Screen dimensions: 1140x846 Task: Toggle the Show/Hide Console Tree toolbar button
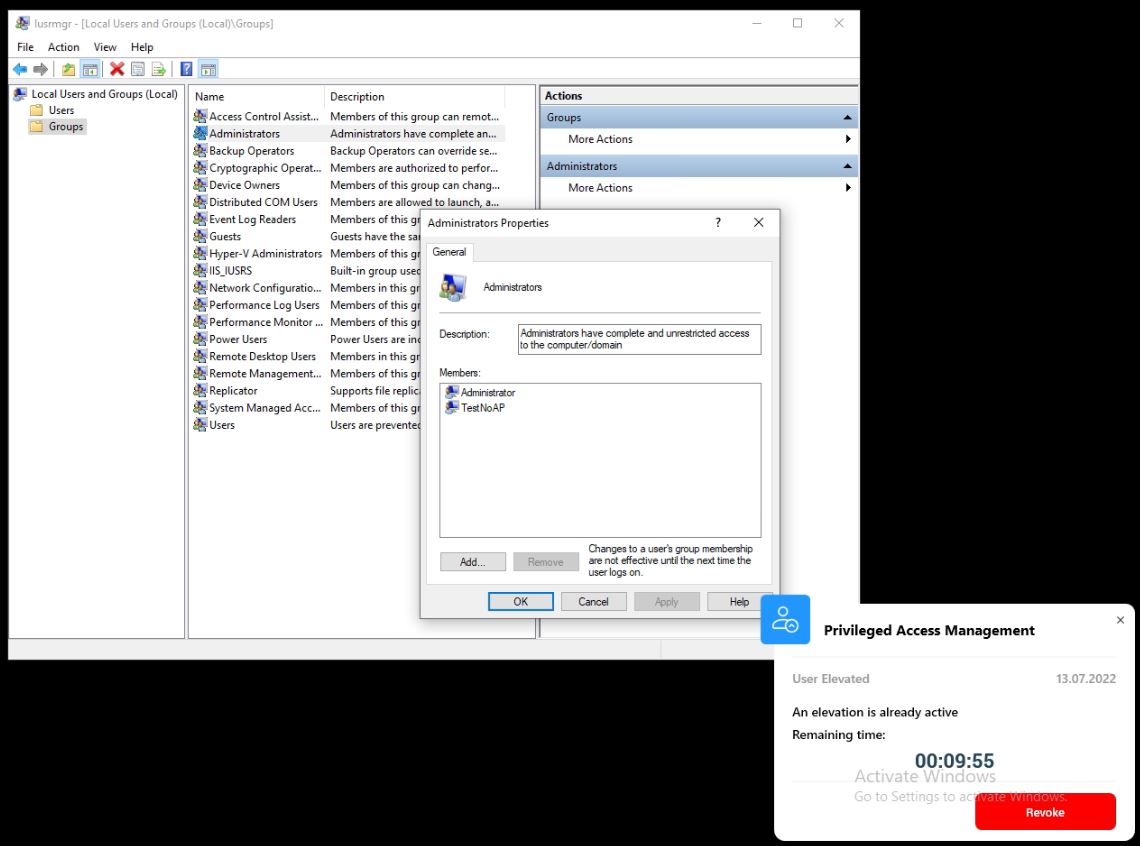coord(90,69)
